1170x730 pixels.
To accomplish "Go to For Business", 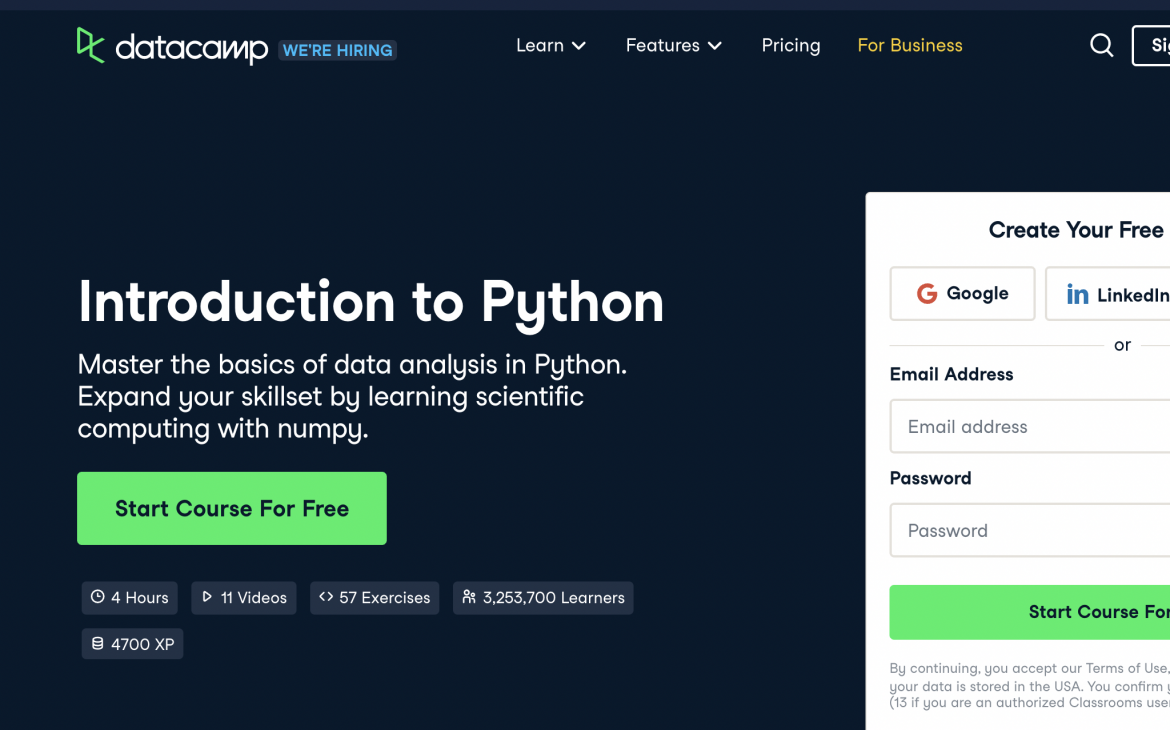I will (x=910, y=46).
